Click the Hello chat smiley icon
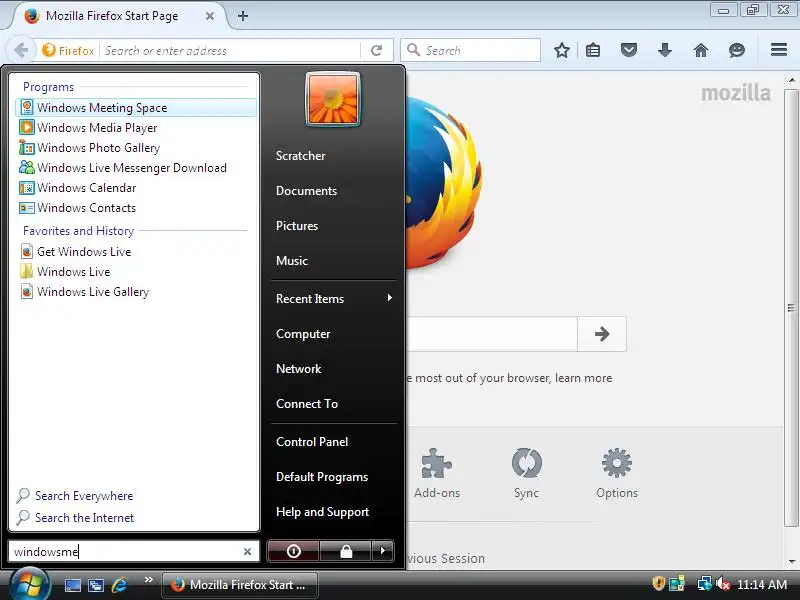800x600 pixels. click(737, 50)
